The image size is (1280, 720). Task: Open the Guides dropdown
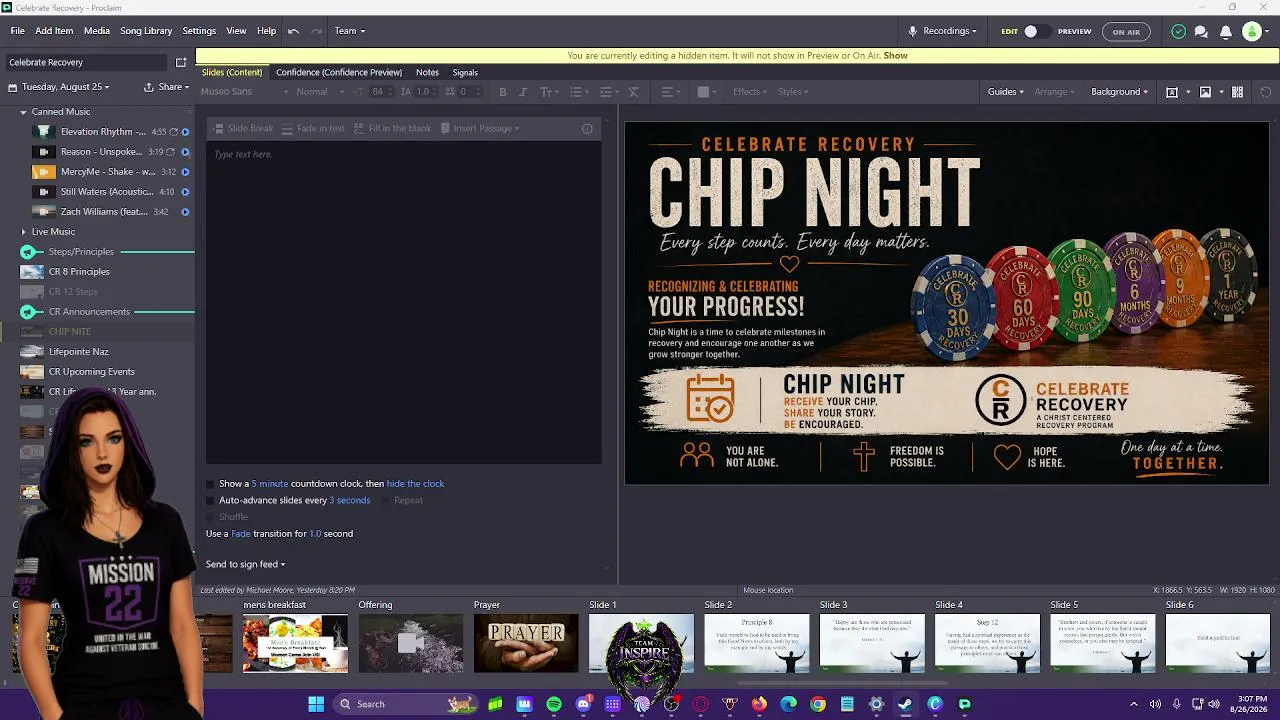(1005, 92)
